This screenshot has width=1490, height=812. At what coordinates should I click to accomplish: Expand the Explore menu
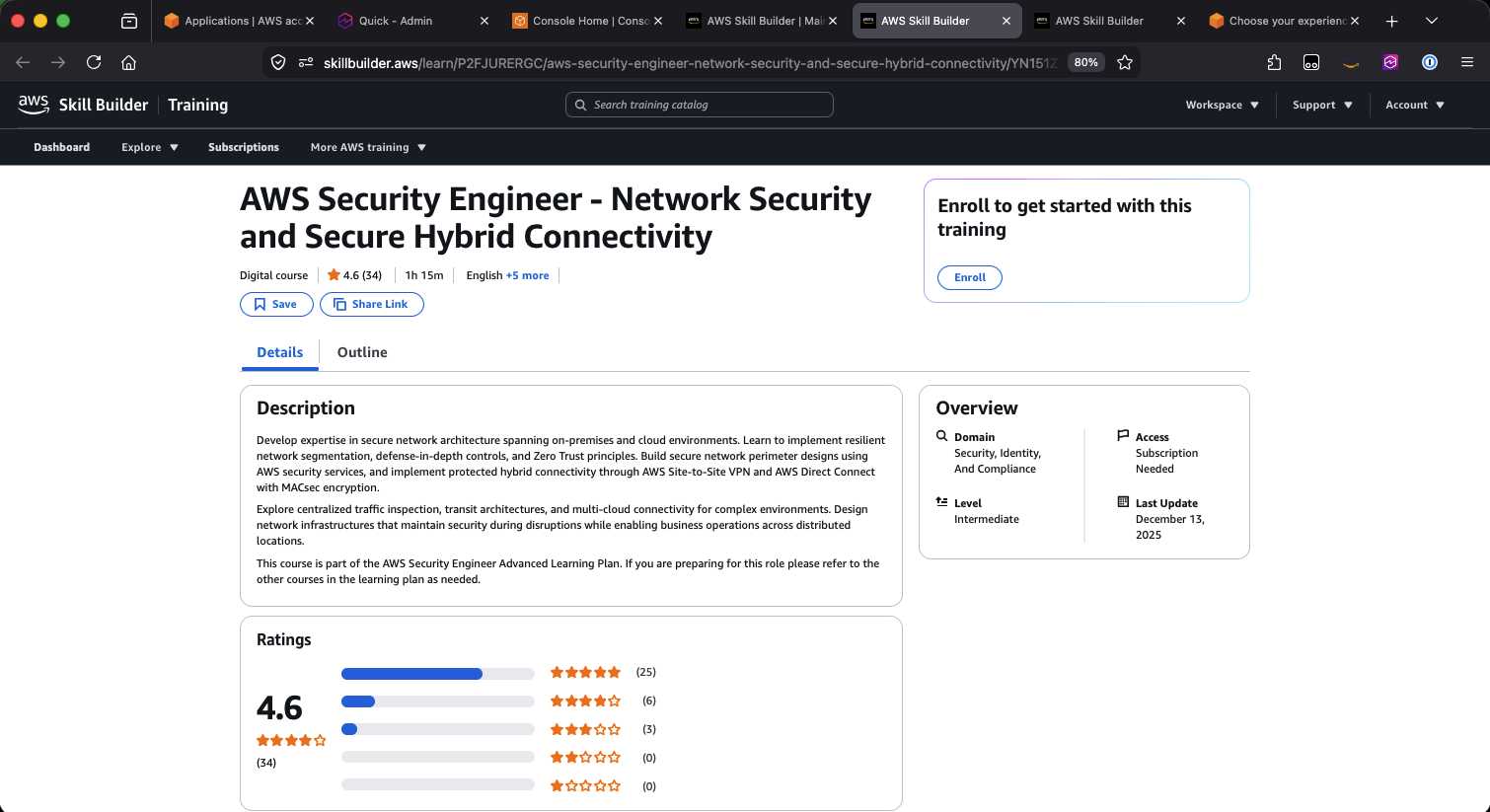click(150, 147)
